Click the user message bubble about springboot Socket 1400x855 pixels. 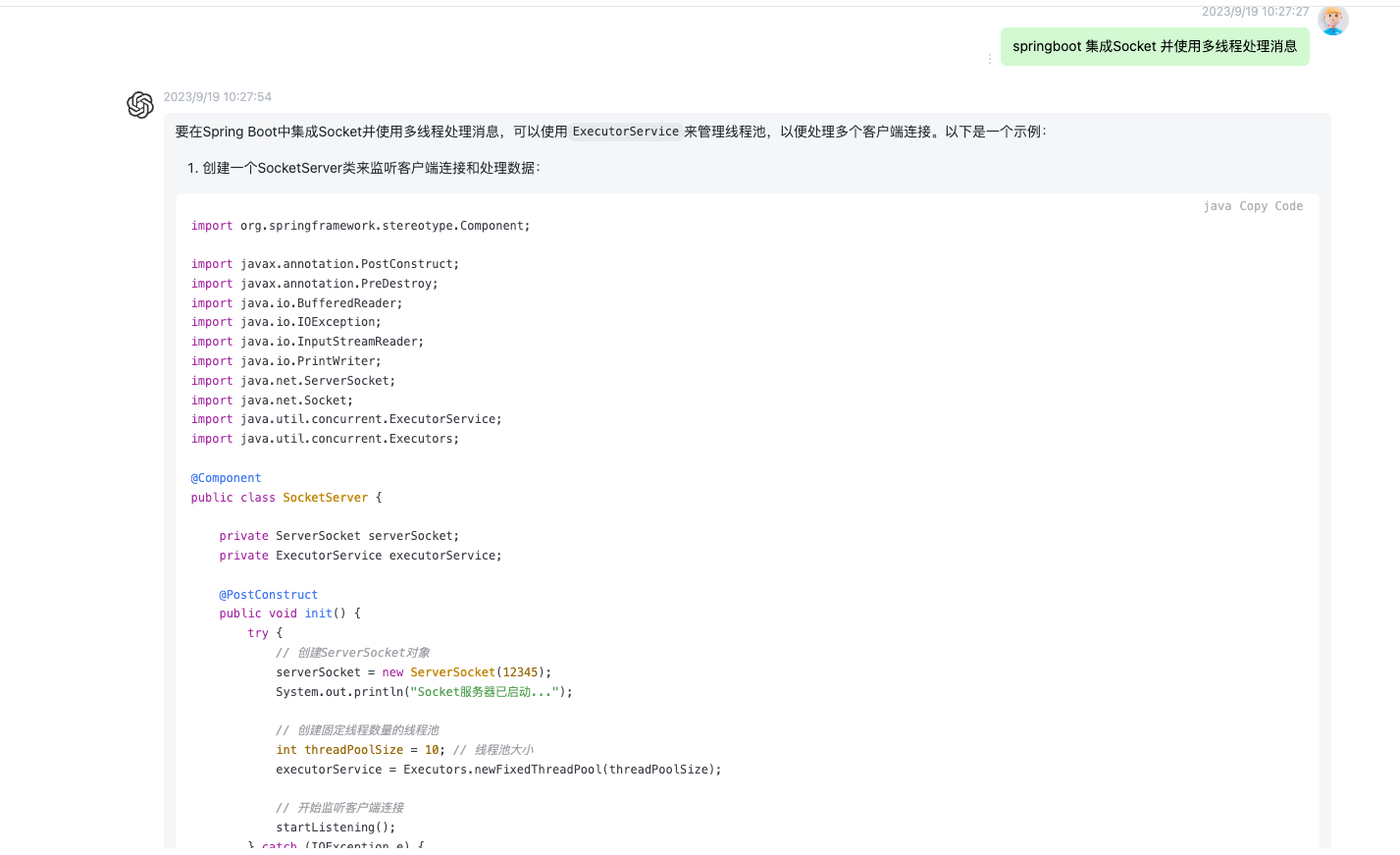(1155, 46)
